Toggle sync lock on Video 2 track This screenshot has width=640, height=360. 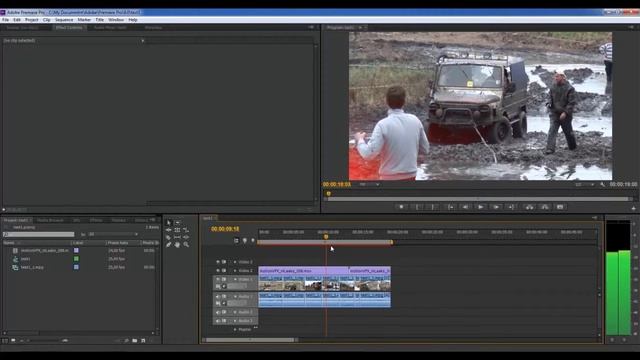click(x=224, y=271)
